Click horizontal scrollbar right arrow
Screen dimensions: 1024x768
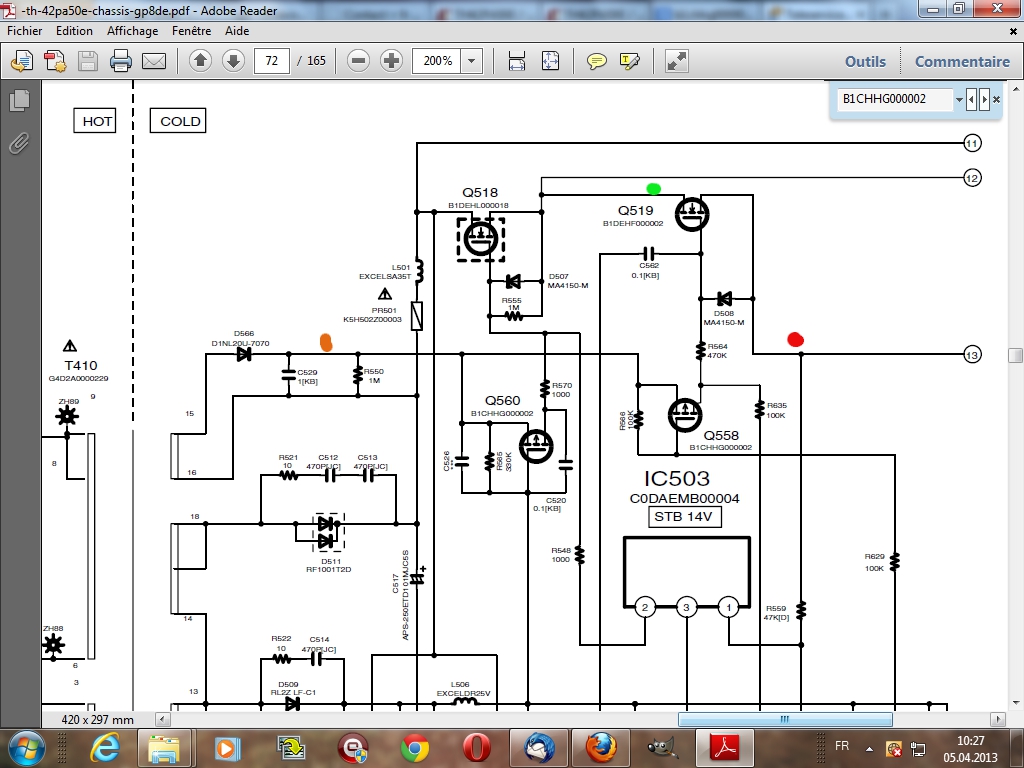pyautogui.click(x=997, y=719)
